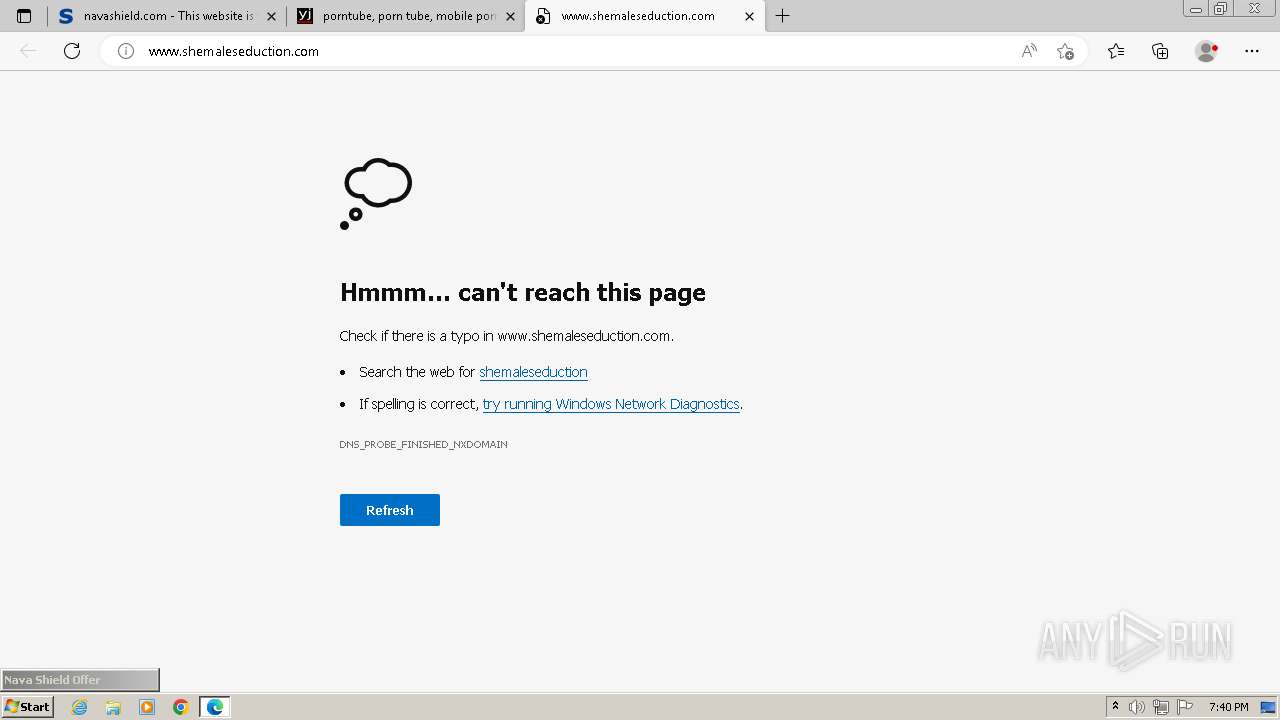Open media player taskbar icon
Viewport: 1280px width, 720px height.
147,707
